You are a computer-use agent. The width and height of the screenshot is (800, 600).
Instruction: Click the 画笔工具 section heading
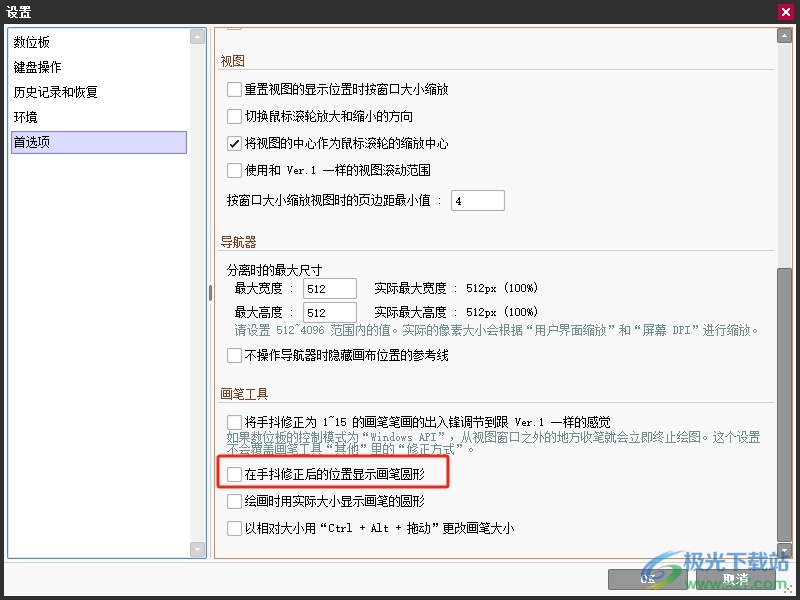(244, 394)
